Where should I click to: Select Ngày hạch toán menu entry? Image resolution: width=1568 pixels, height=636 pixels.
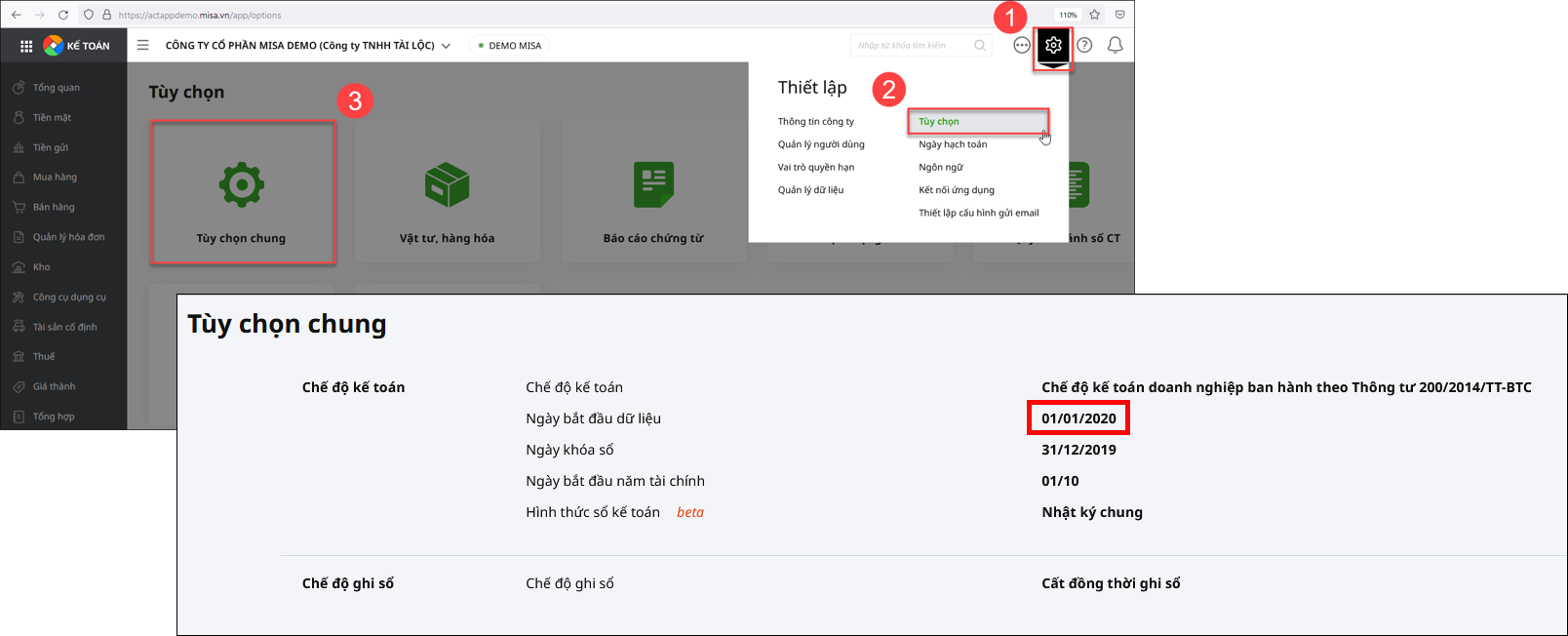(x=953, y=144)
